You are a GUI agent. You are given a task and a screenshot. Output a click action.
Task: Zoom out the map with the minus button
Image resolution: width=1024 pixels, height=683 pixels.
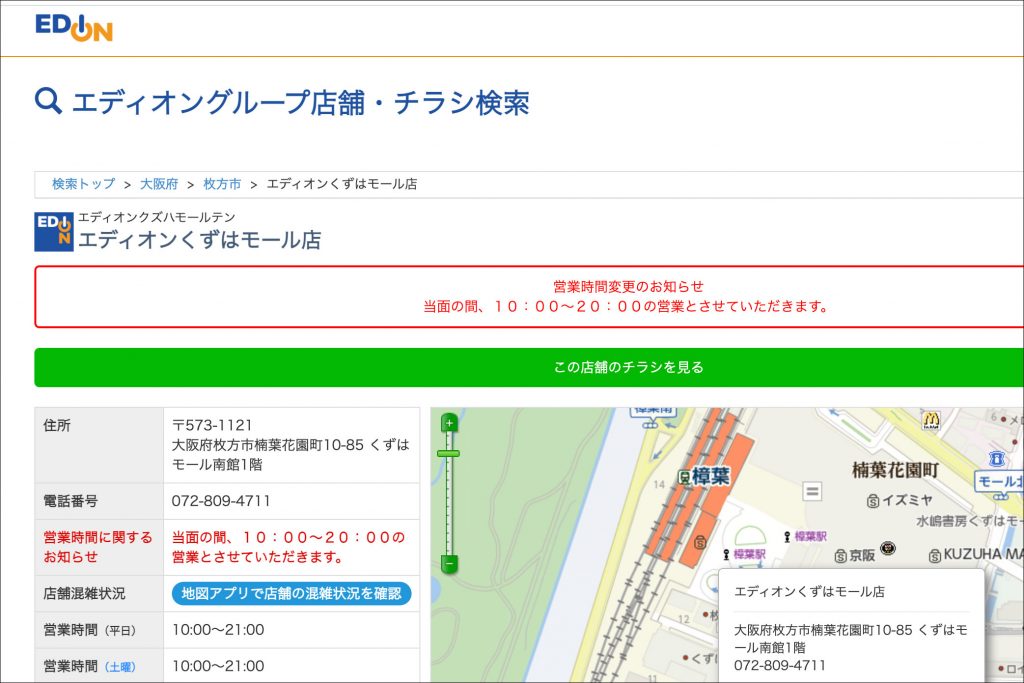pos(449,564)
